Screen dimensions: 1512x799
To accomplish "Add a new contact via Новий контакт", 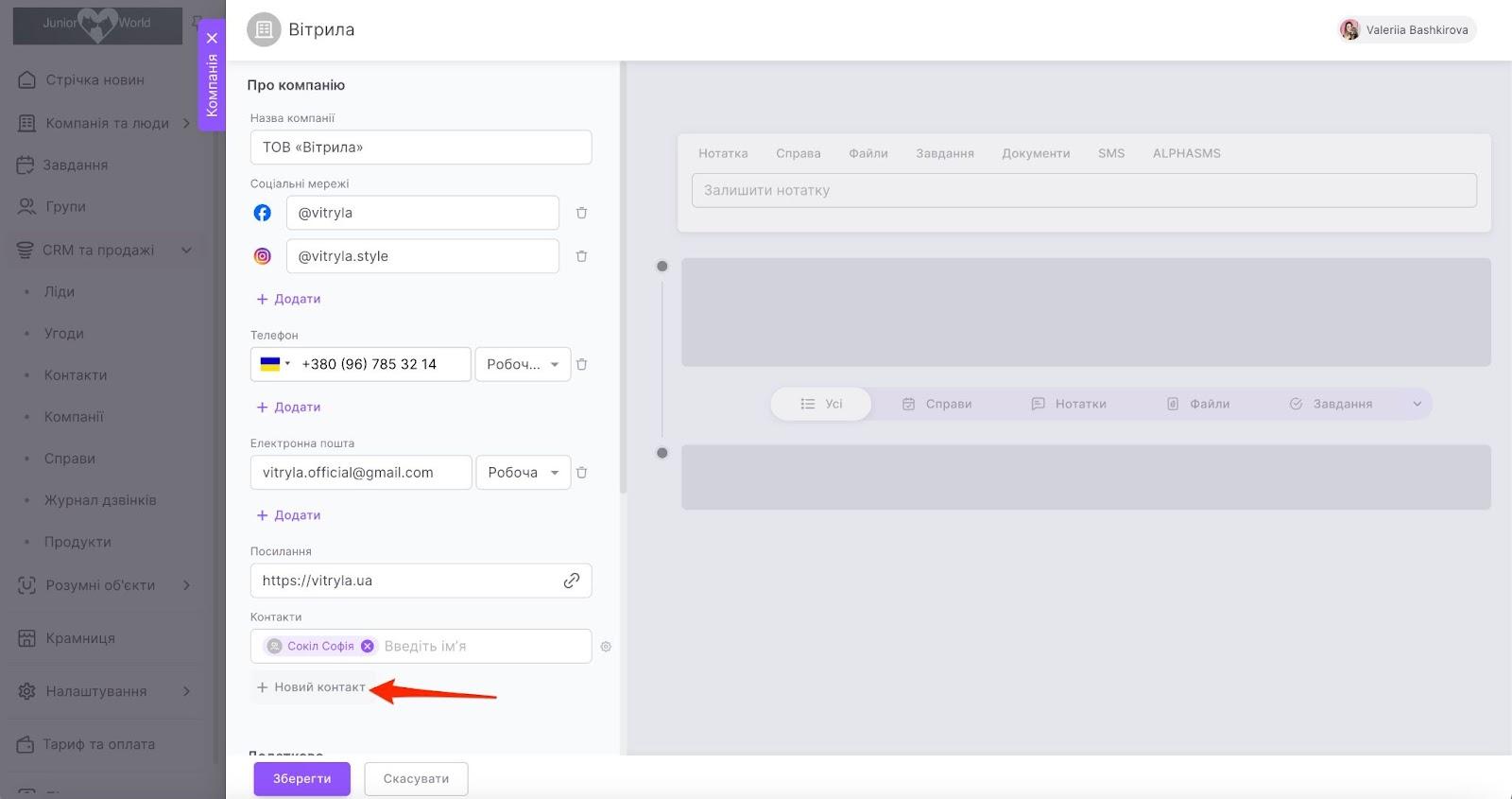I will coord(312,687).
